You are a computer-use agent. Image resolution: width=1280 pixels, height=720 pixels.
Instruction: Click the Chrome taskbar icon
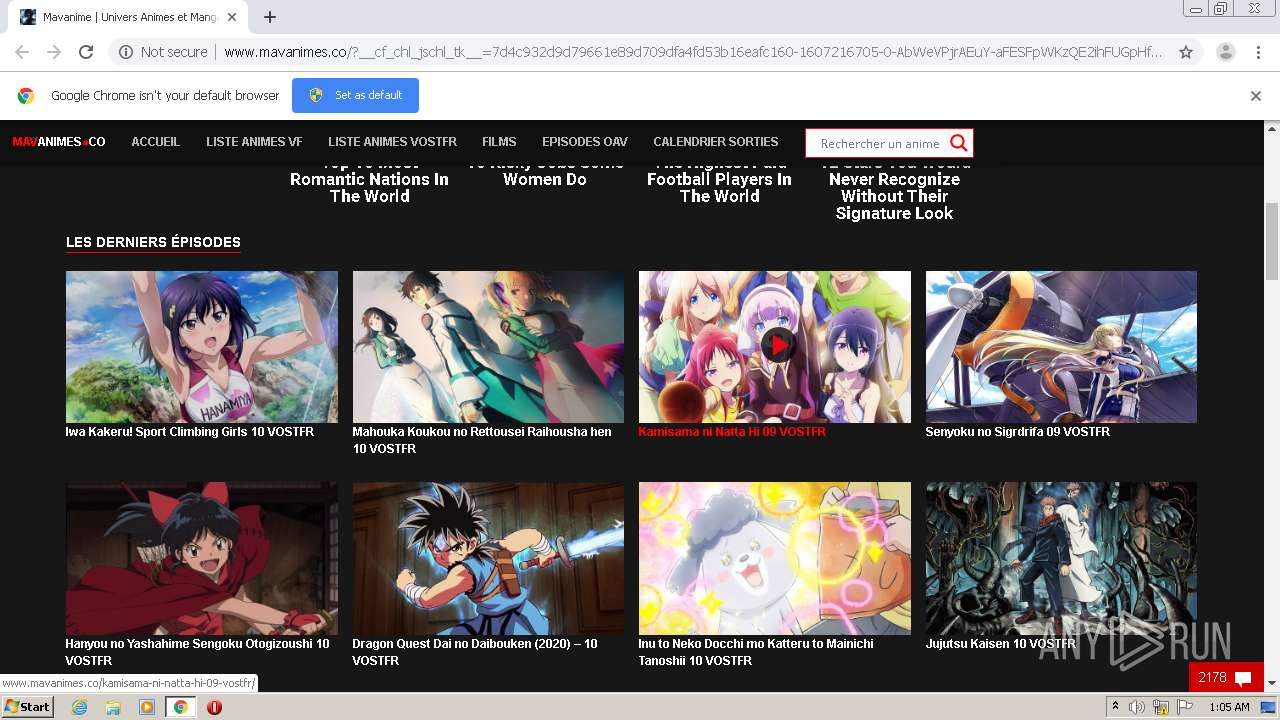coord(181,707)
